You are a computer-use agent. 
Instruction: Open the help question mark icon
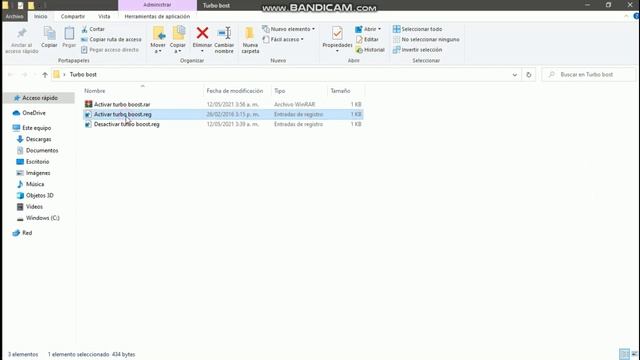coord(636,16)
